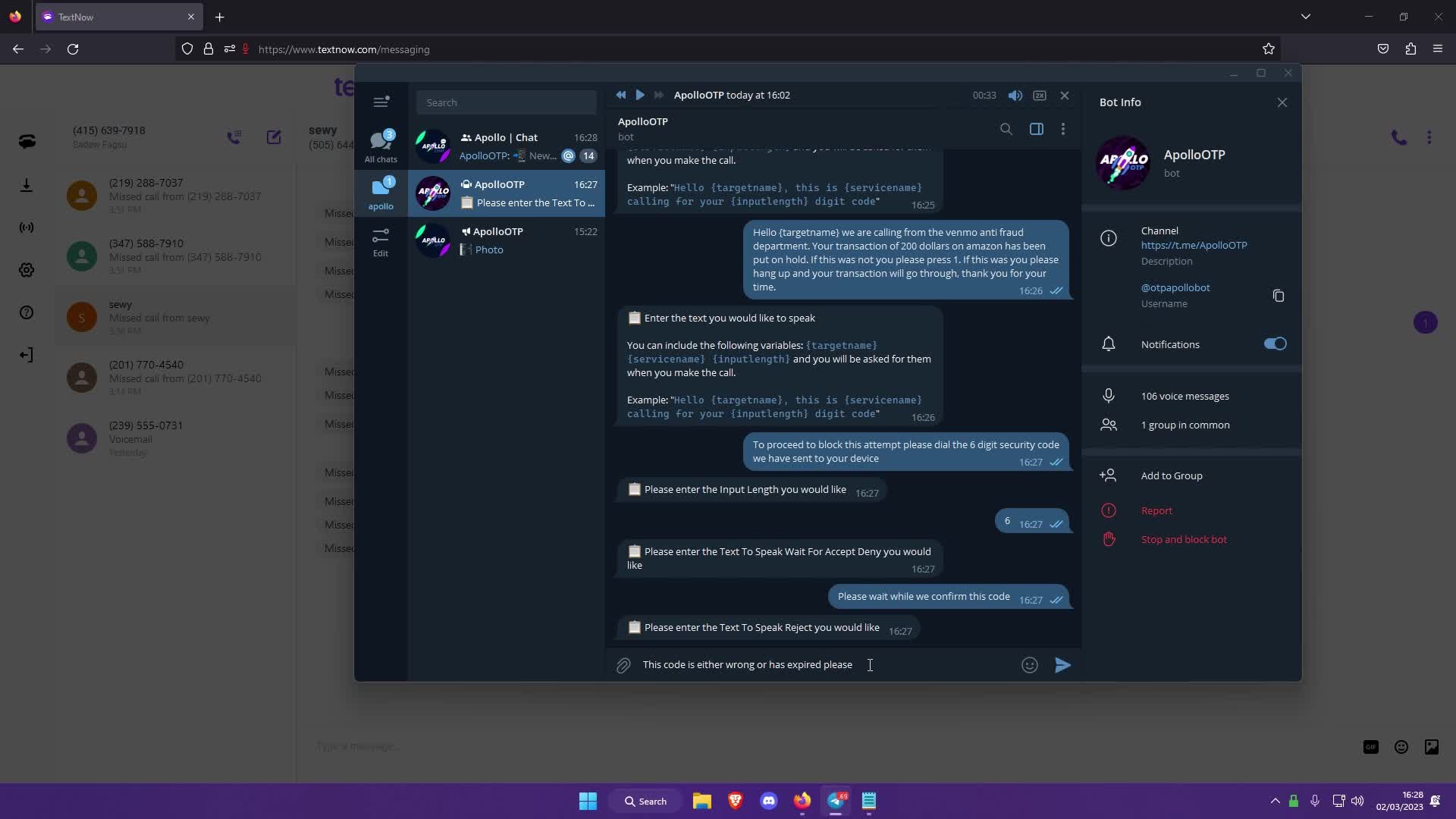This screenshot has width=1456, height=819.
Task: Open TextNow settings with the gear icon
Action: (27, 270)
